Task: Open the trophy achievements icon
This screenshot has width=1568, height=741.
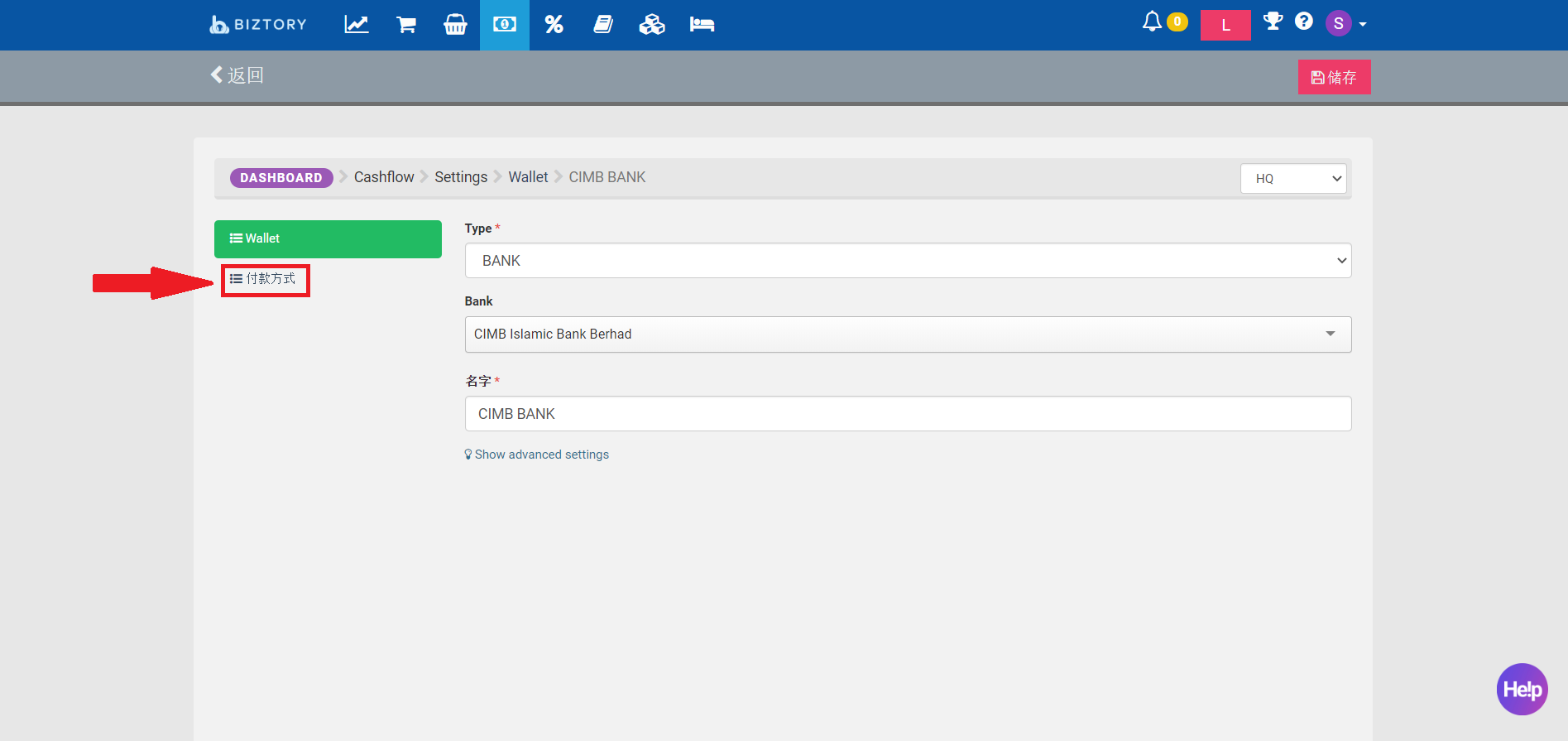Action: click(x=1273, y=22)
